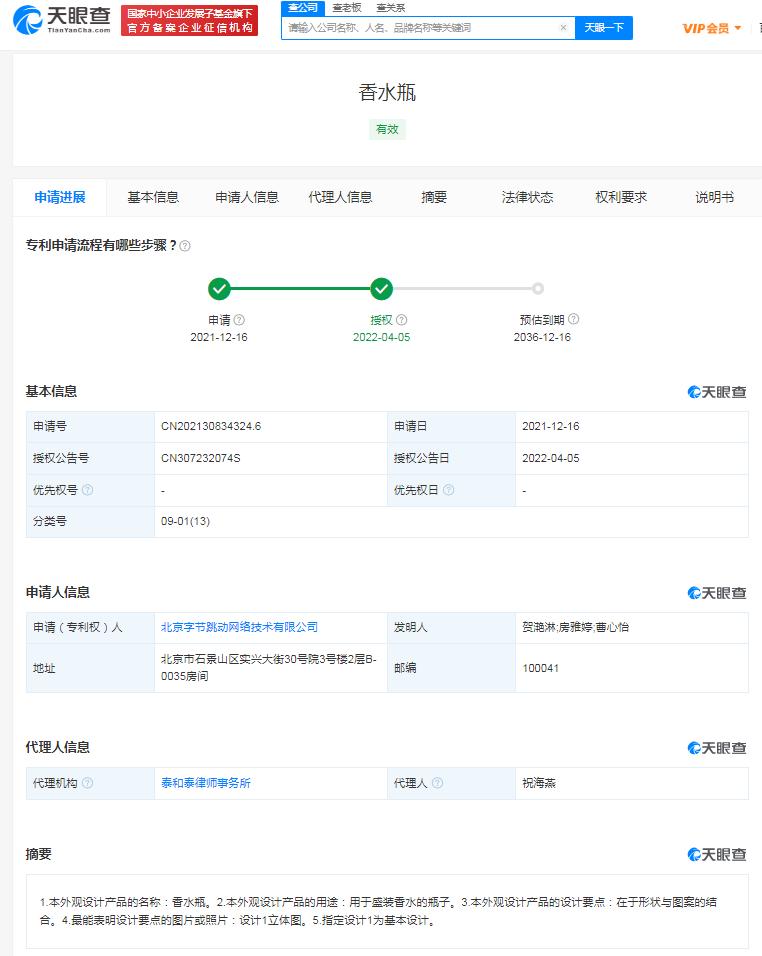Click help icon next to 授权 step

pos(401,320)
